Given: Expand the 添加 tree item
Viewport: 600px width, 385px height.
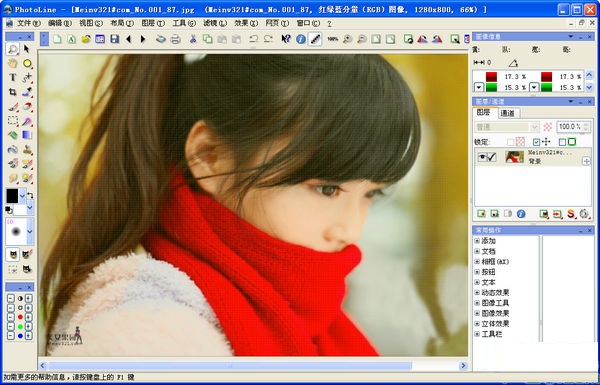Looking at the screenshot, I should click(477, 241).
